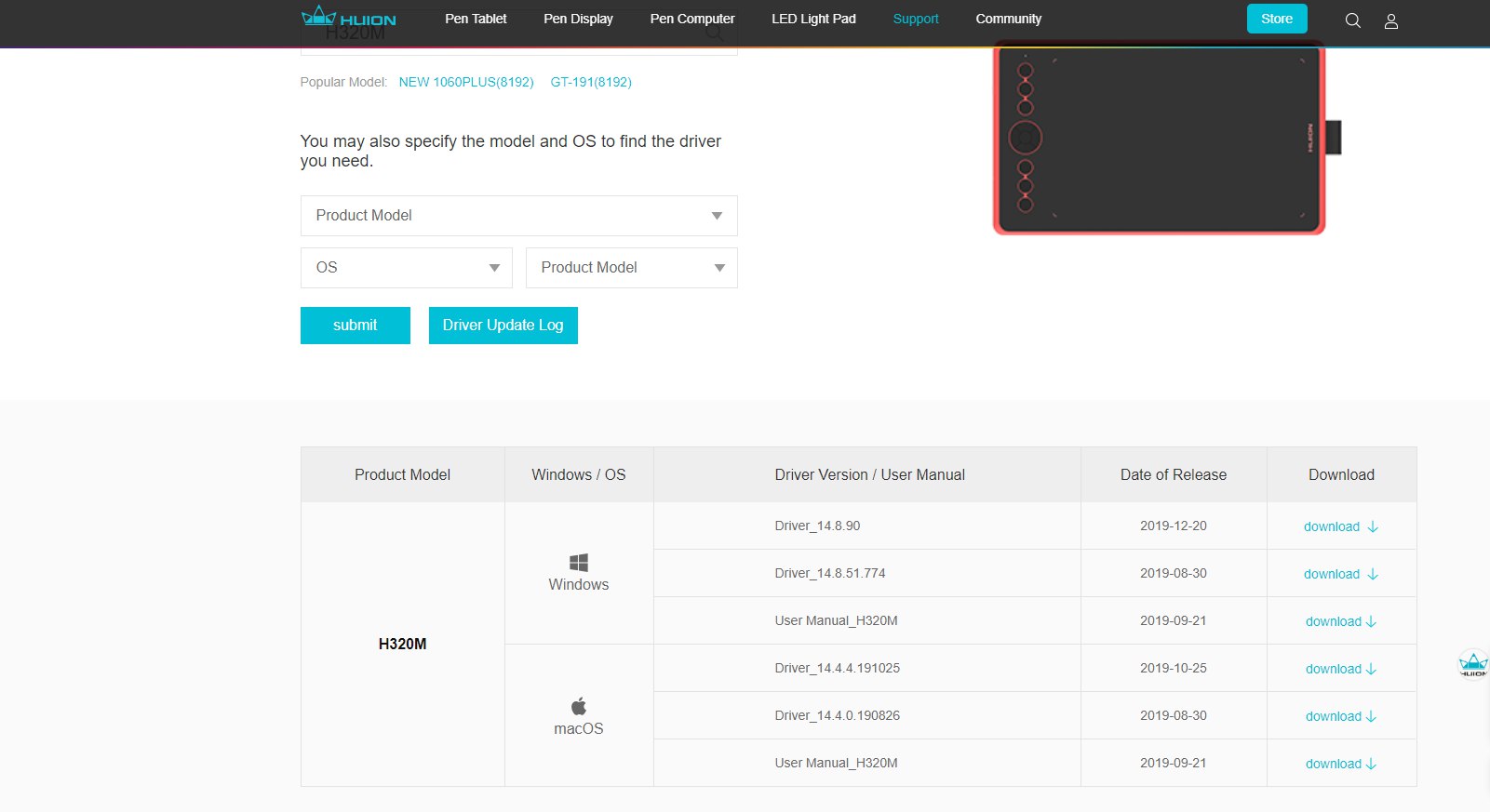Image resolution: width=1490 pixels, height=812 pixels.
Task: Expand the Product Model dropdown beside OS
Action: [632, 268]
